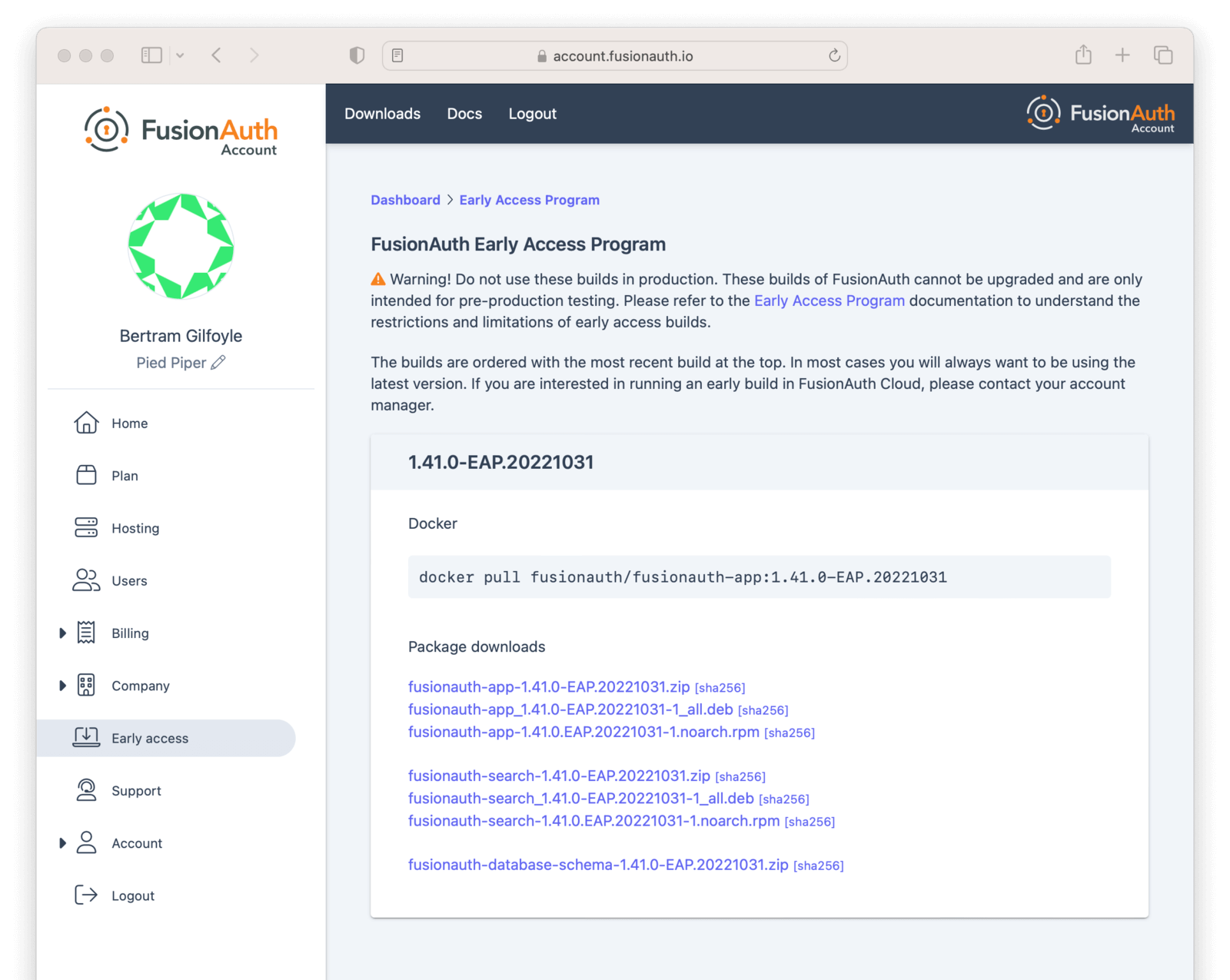This screenshot has height=980, width=1230.
Task: Open Downloads in the top navigation
Action: [382, 114]
